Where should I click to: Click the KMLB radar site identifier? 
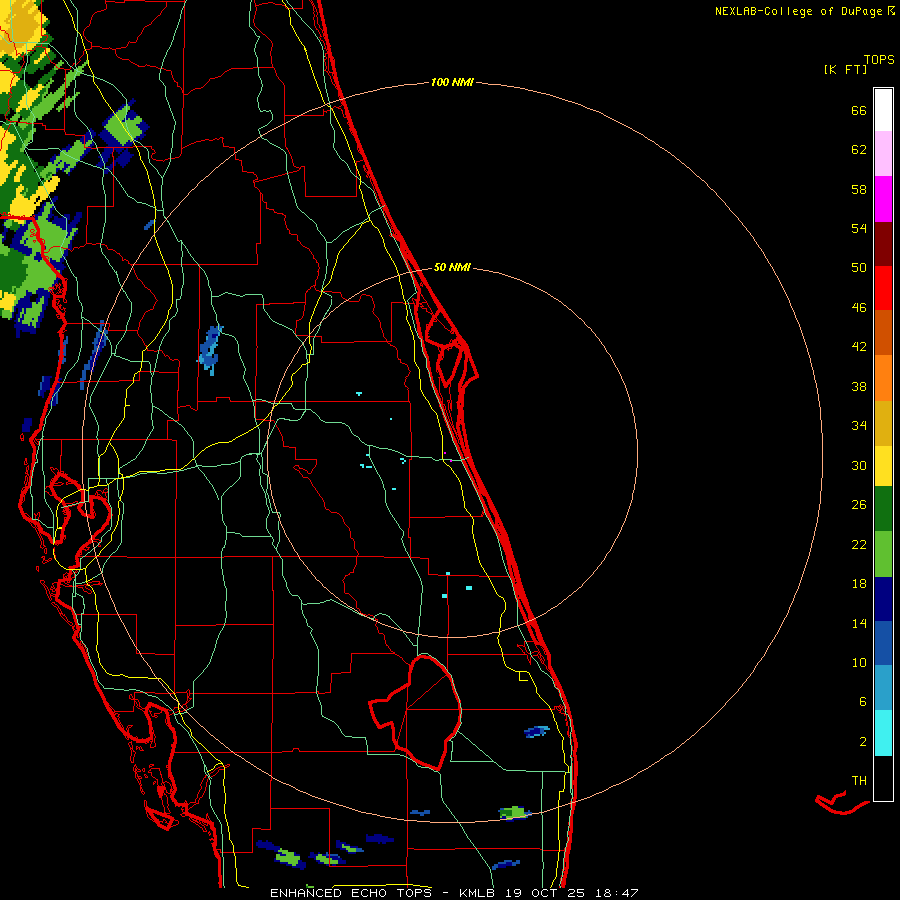coord(477,893)
